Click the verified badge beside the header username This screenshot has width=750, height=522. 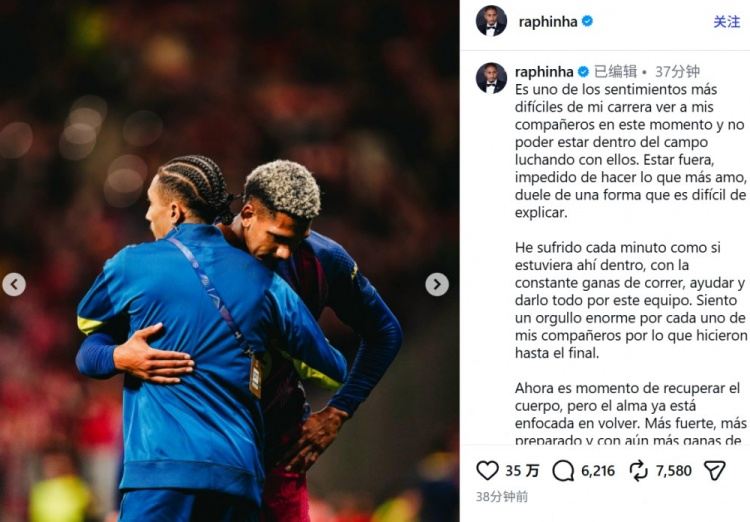pyautogui.click(x=587, y=22)
